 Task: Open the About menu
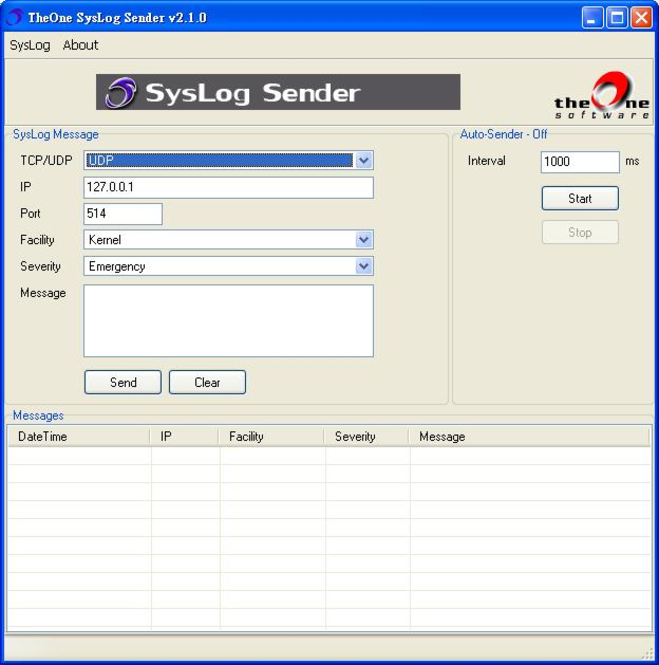81,45
